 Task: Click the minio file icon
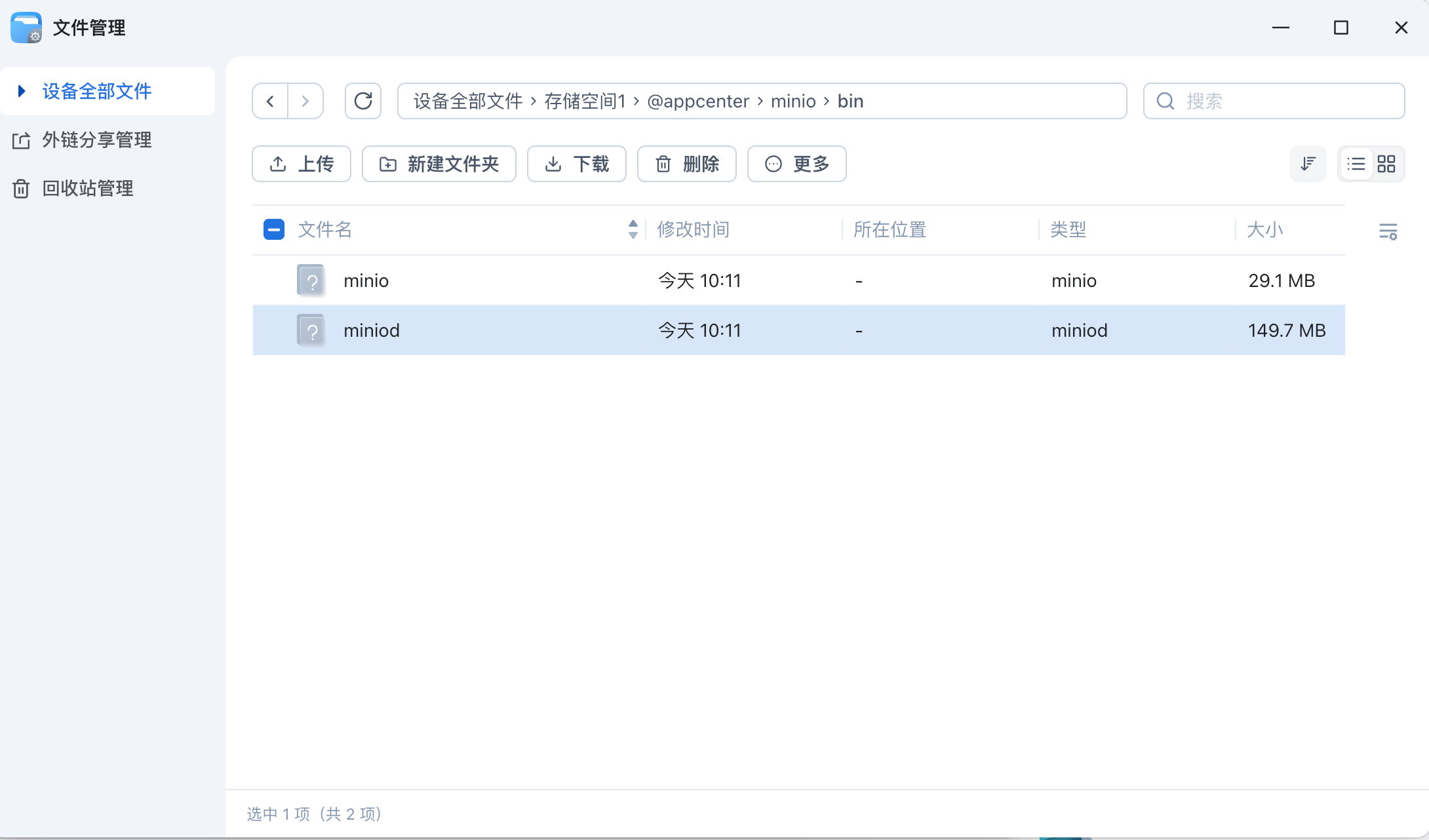311,280
